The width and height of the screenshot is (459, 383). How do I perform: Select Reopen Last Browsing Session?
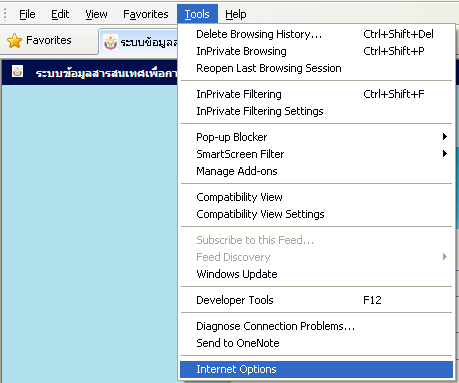coord(316,68)
